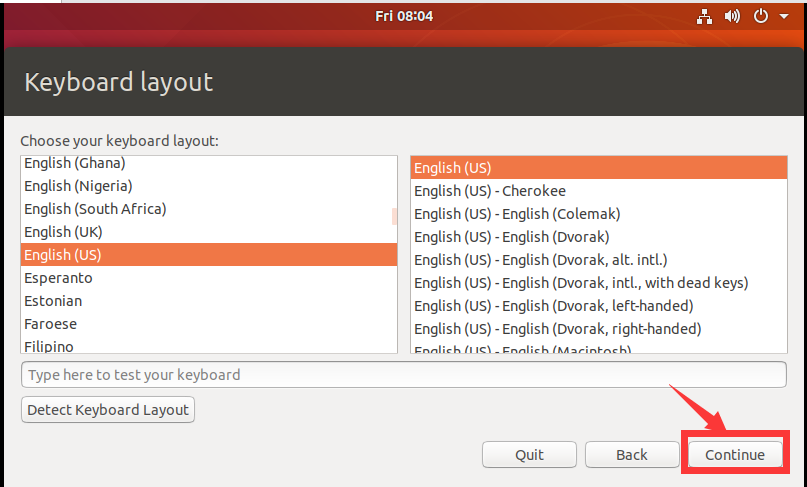807x487 pixels.
Task: Select English (UK) in language list
Action: (x=209, y=232)
